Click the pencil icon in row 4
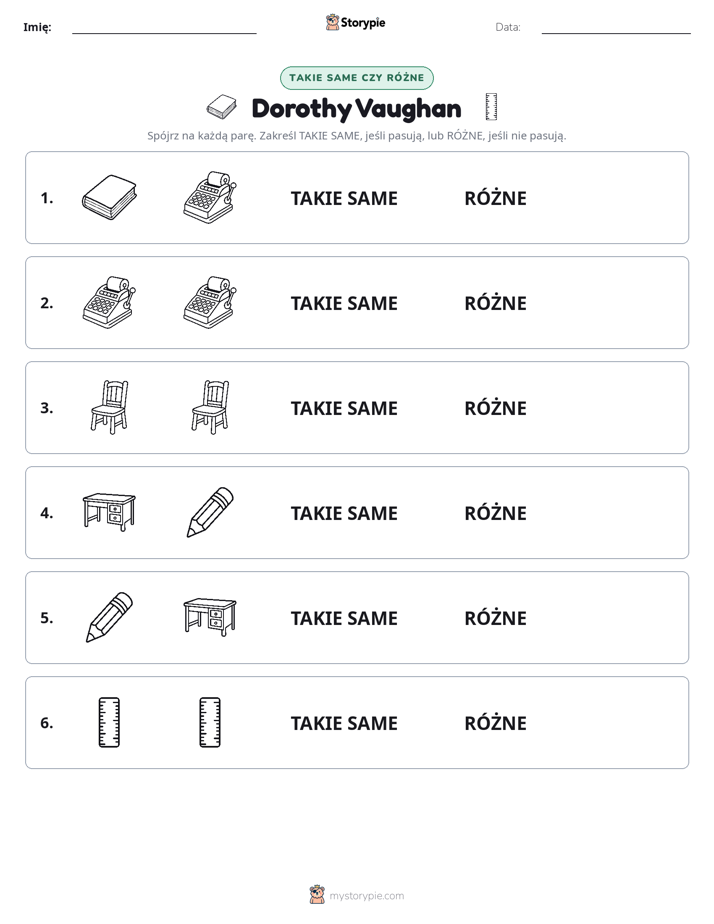Image resolution: width=714 pixels, height=924 pixels. click(x=210, y=512)
